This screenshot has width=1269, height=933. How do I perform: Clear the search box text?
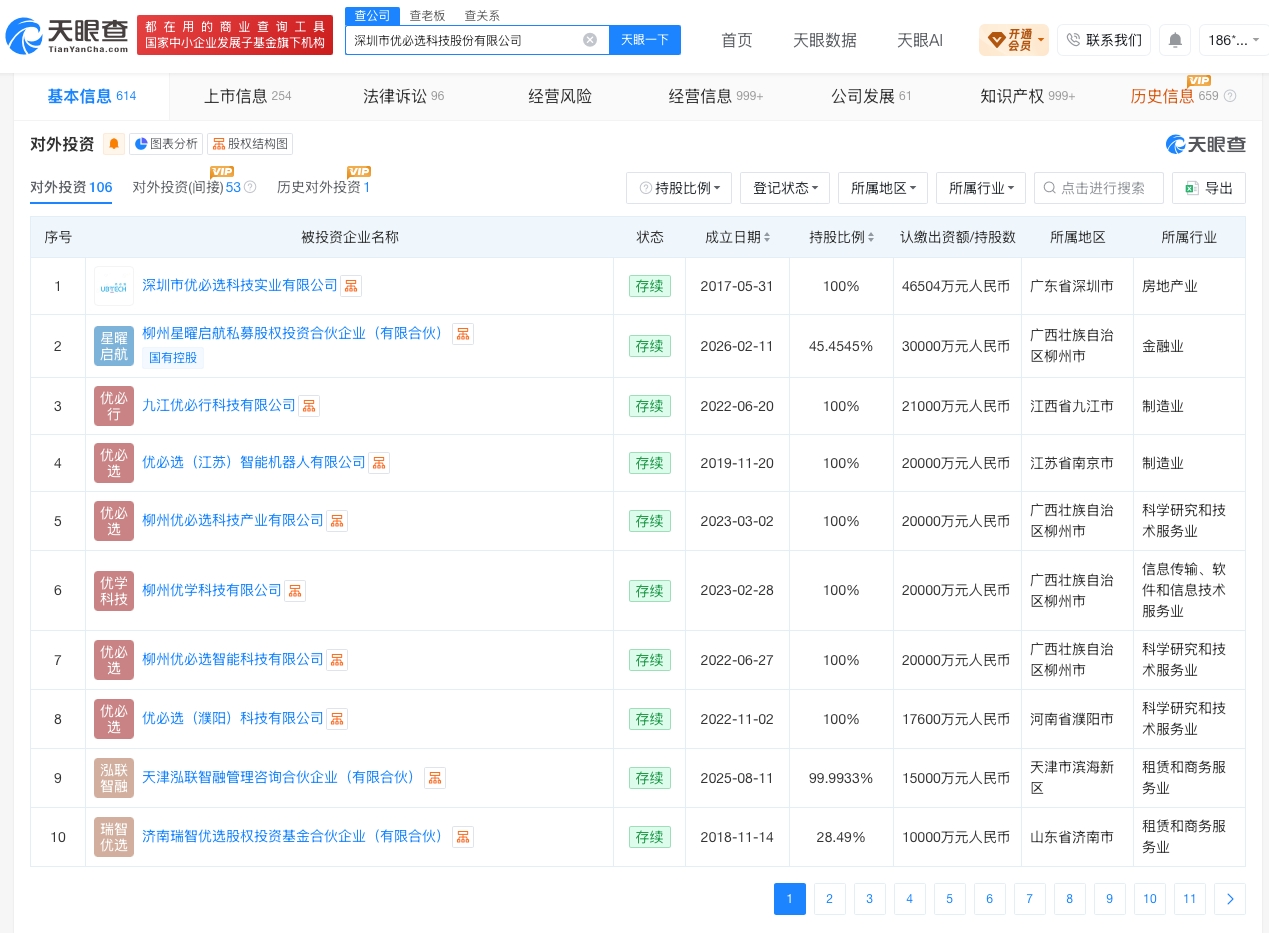coord(590,40)
